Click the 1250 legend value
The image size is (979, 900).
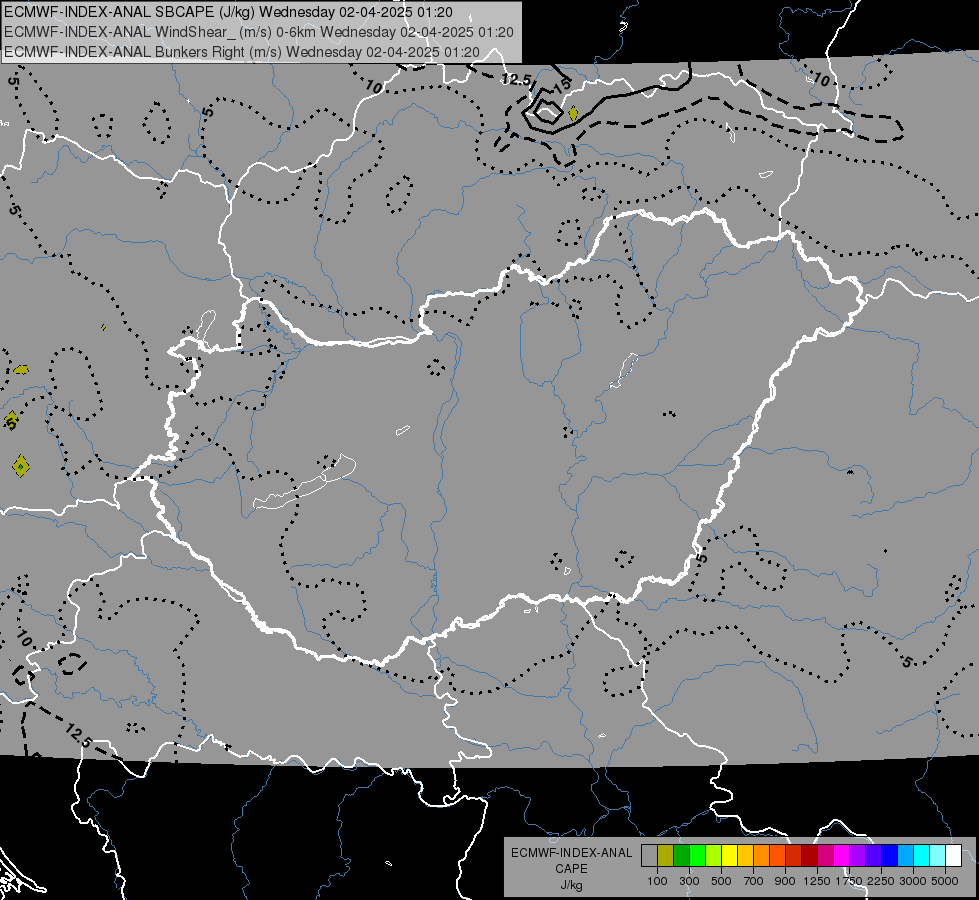817,881
